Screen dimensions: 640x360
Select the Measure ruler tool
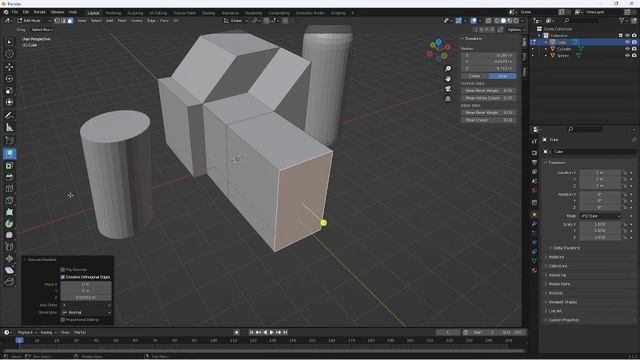coord(9,127)
